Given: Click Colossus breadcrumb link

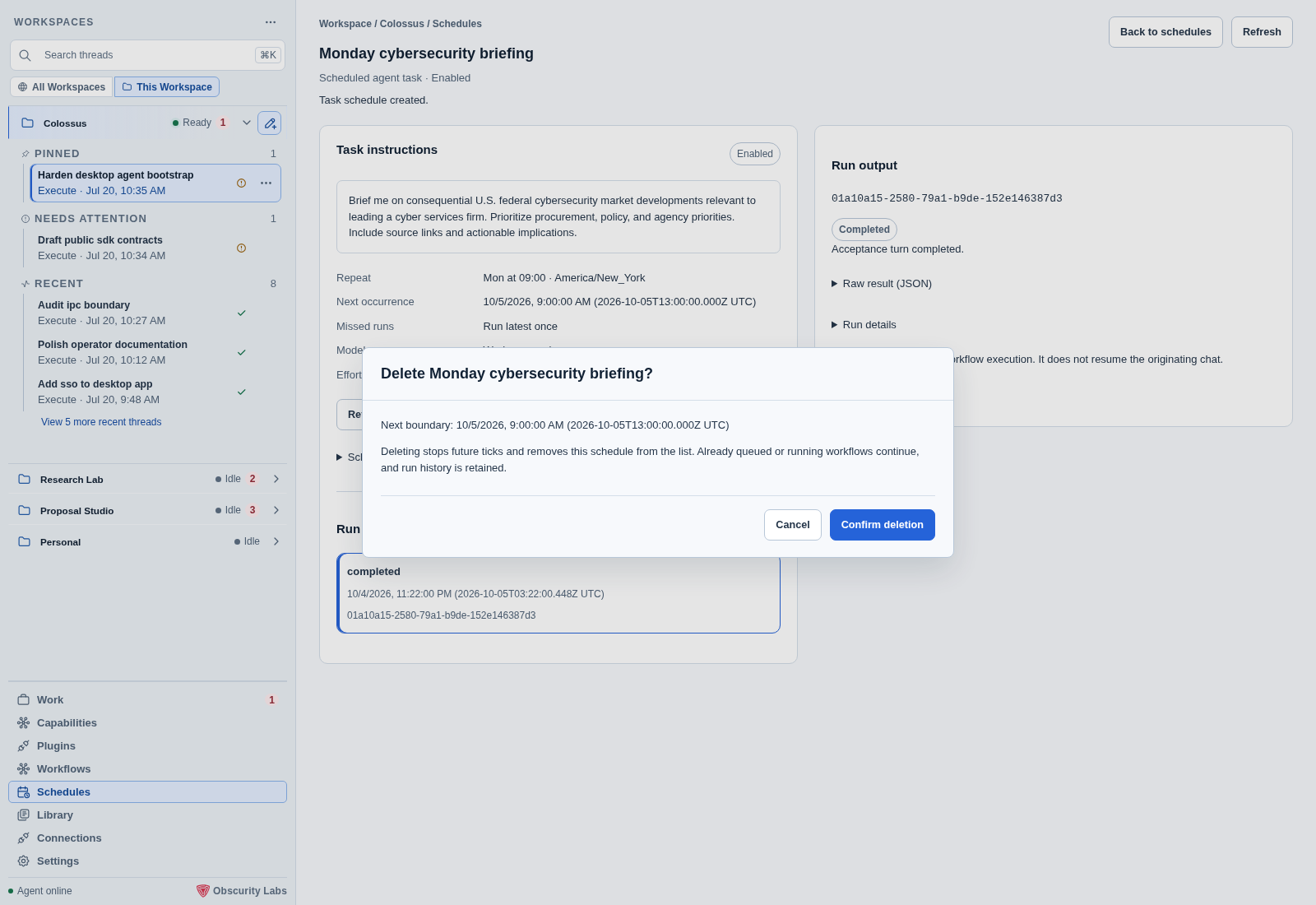Looking at the screenshot, I should pos(402,24).
